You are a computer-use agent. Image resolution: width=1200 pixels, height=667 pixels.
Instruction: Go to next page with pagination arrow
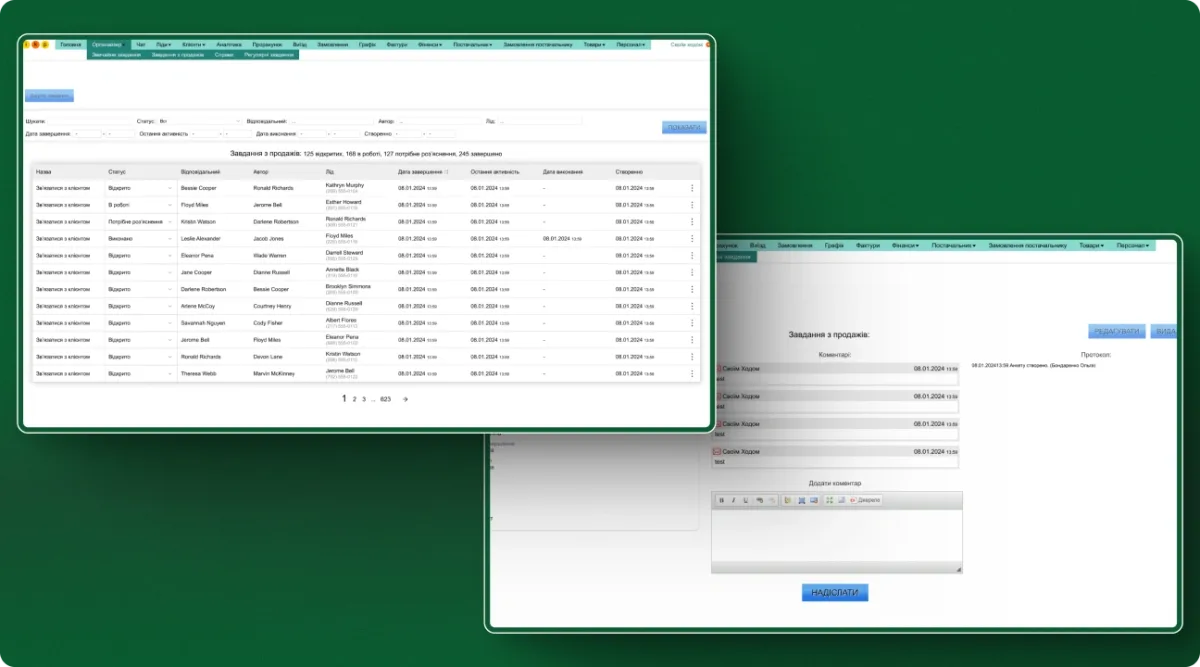(x=405, y=399)
